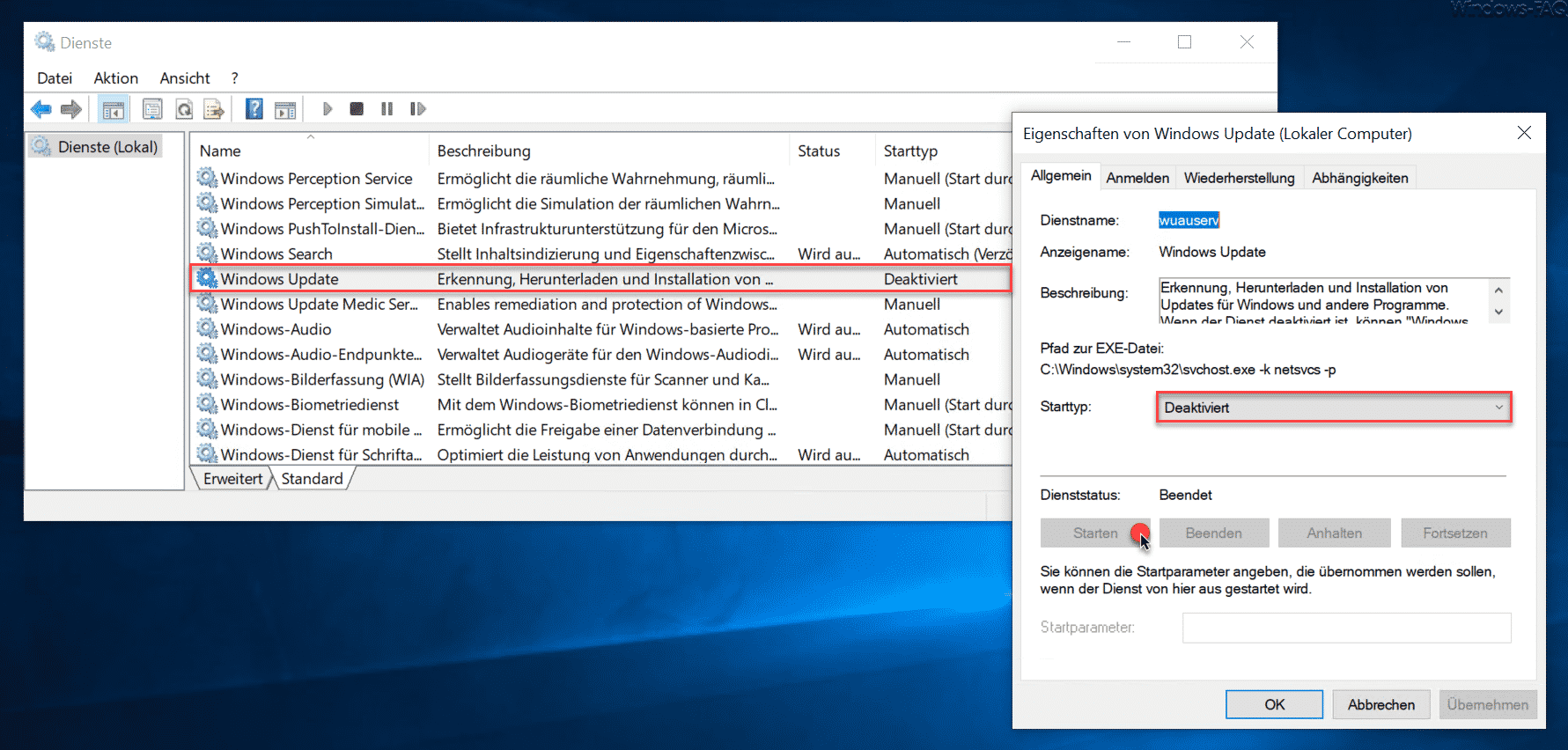Confirm the dialog with OK

tap(1275, 704)
